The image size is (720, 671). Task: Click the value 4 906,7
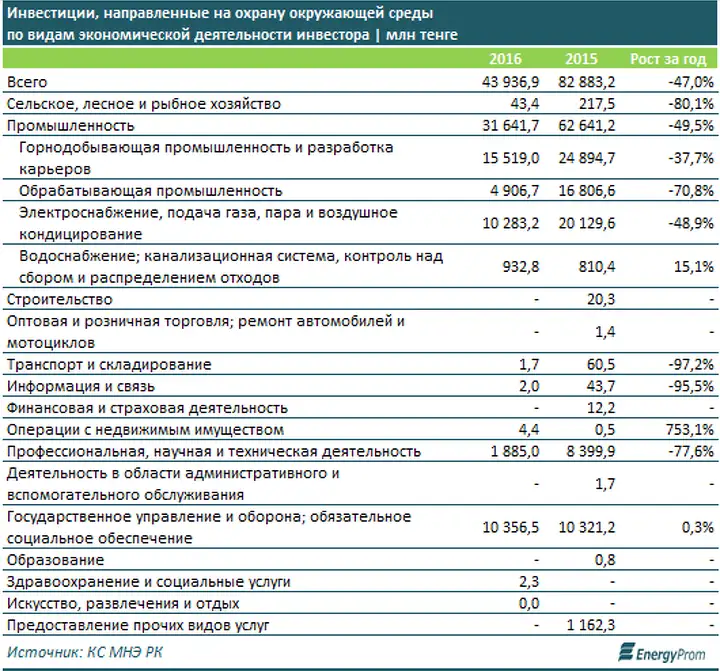coord(514,191)
